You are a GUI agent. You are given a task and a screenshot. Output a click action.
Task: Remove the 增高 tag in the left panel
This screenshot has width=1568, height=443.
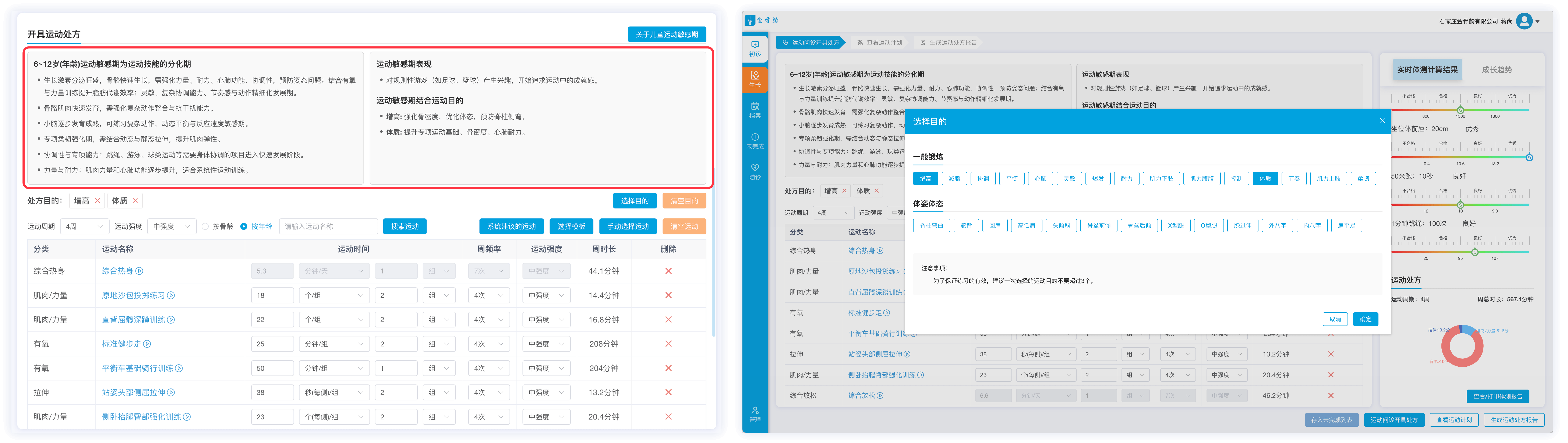pyautogui.click(x=97, y=201)
